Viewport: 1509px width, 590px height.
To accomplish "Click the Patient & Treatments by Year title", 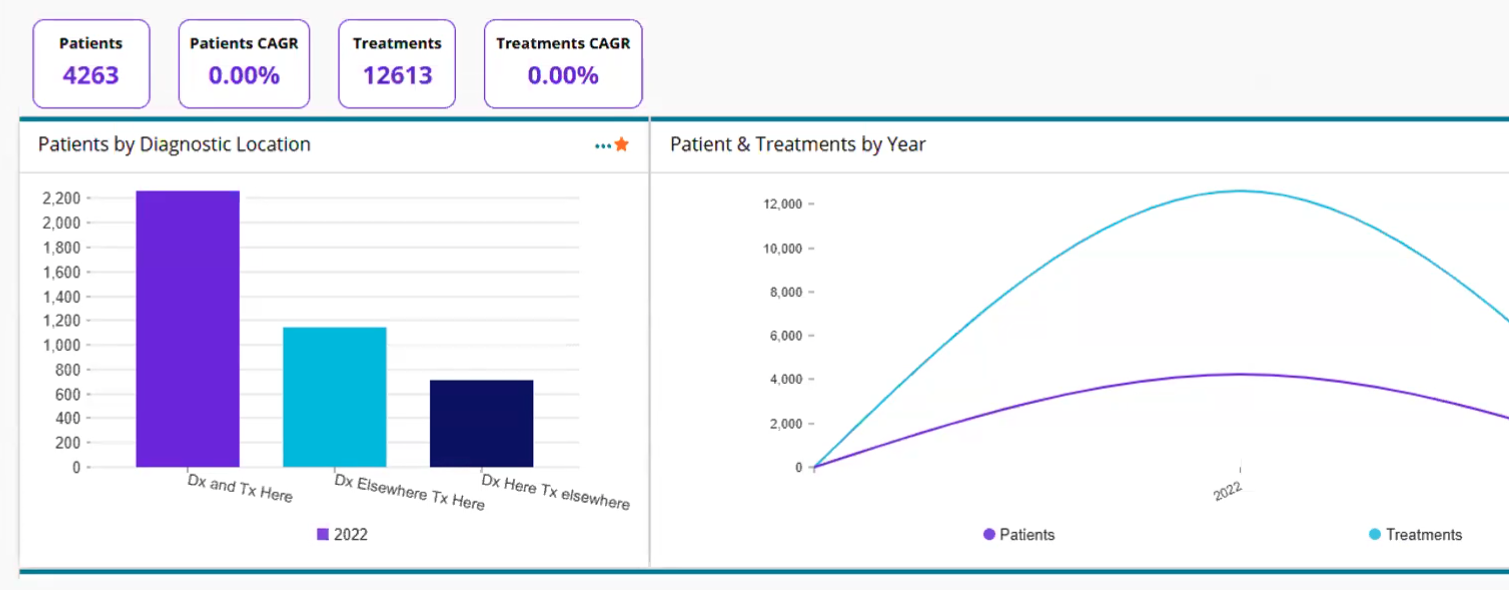I will [x=797, y=145].
